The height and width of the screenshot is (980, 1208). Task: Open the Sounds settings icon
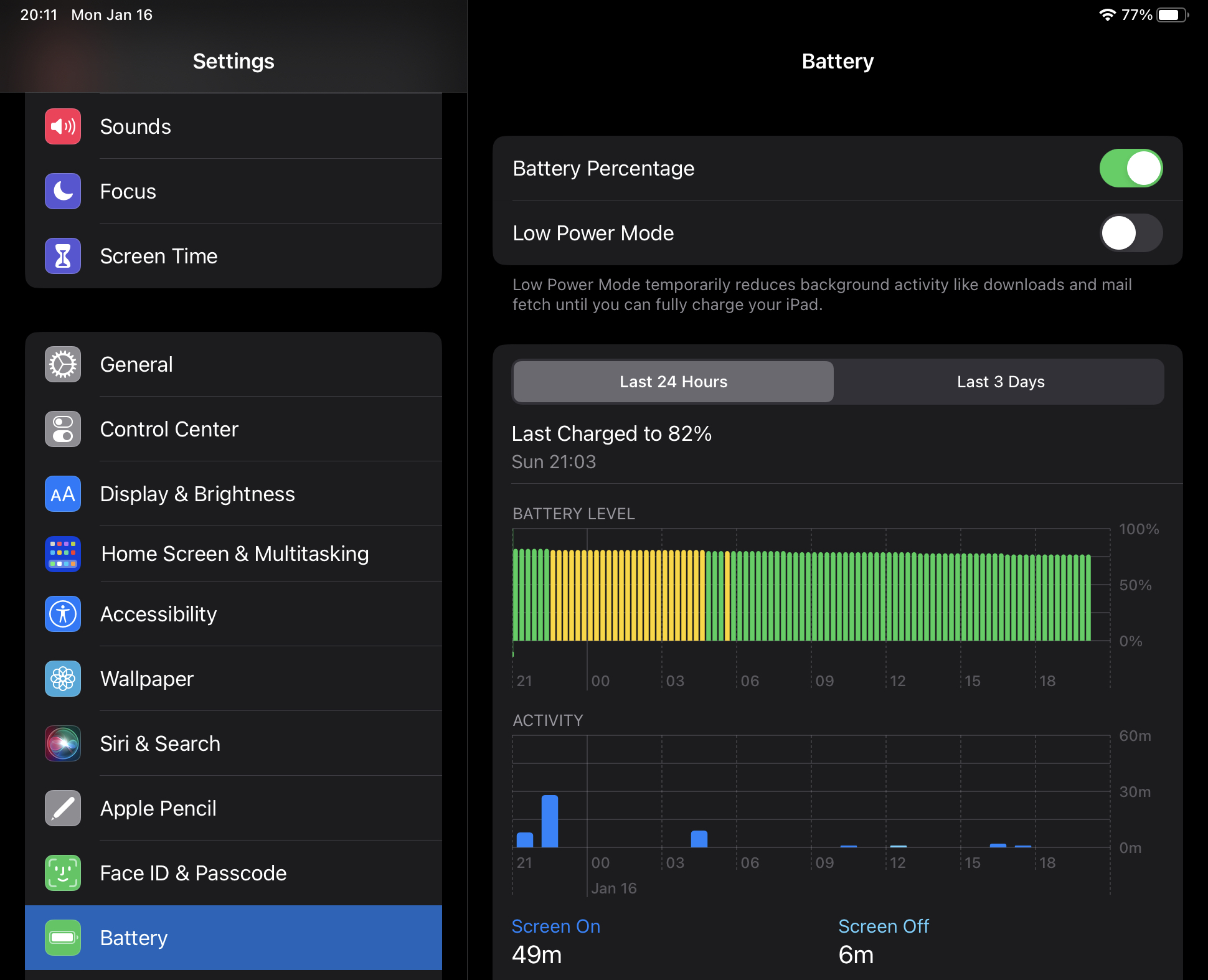(63, 126)
